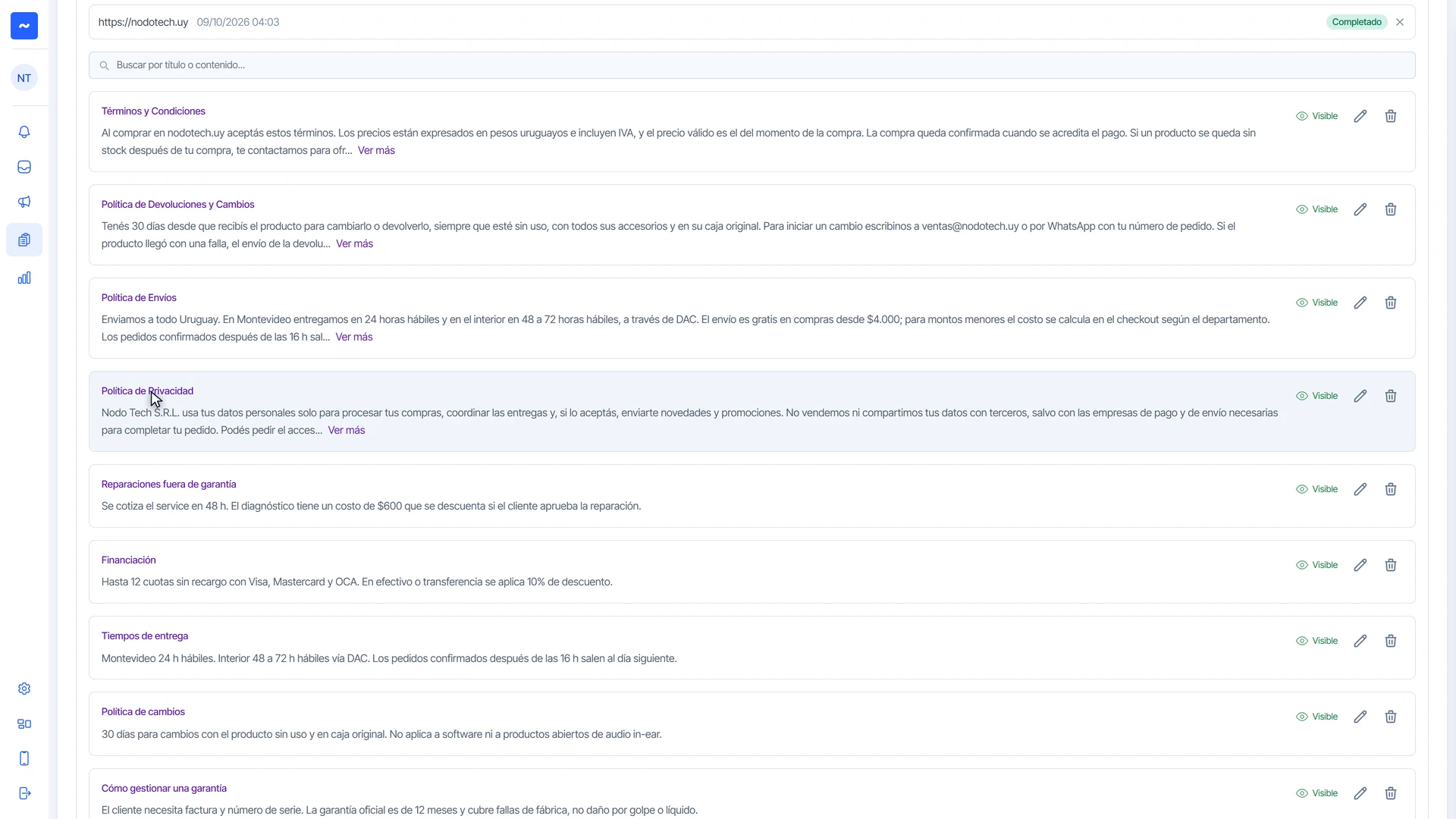Screen dimensions: 1456x819
Task: Open the settings gear in sidebar
Action: tap(24, 689)
